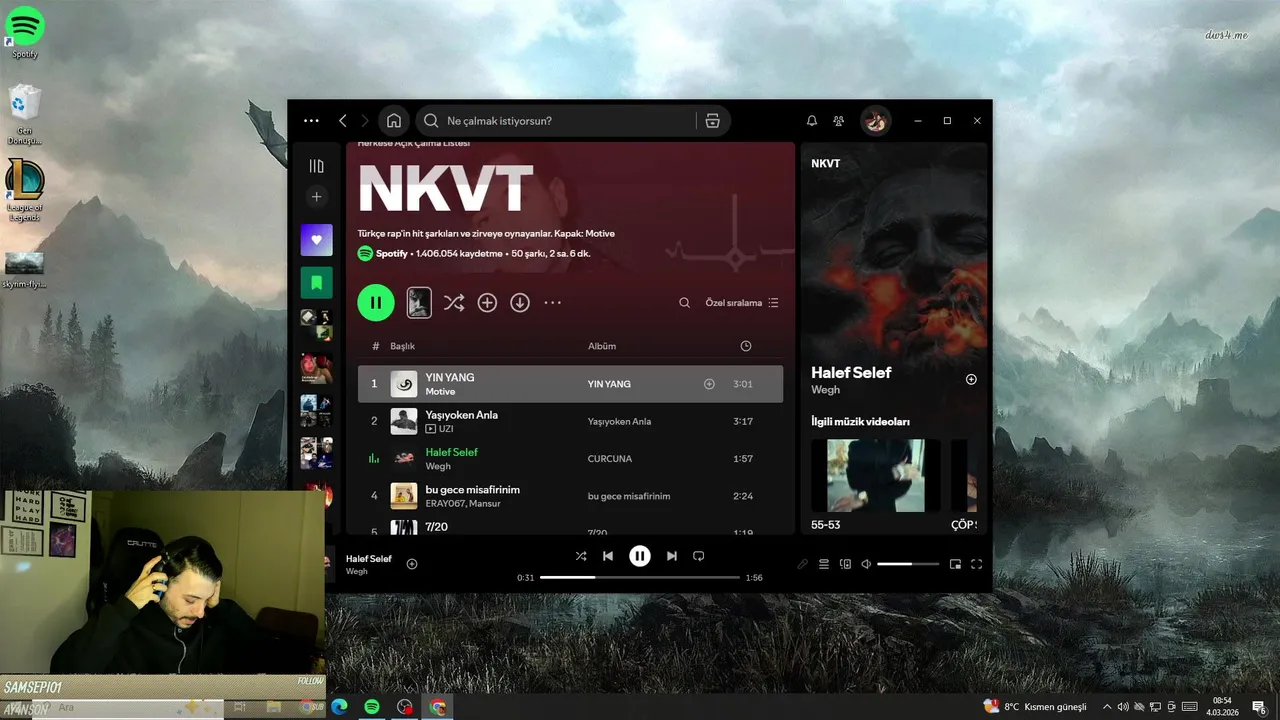Open the Browse icon in search bar
This screenshot has height=720, width=1280.
click(712, 121)
